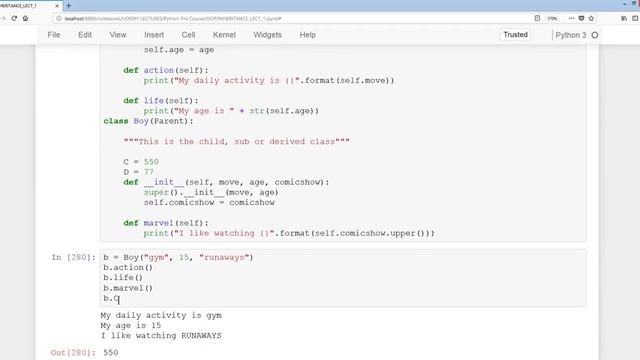Click the Pocket save icon
This screenshot has width=640, height=360.
click(x=581, y=18)
